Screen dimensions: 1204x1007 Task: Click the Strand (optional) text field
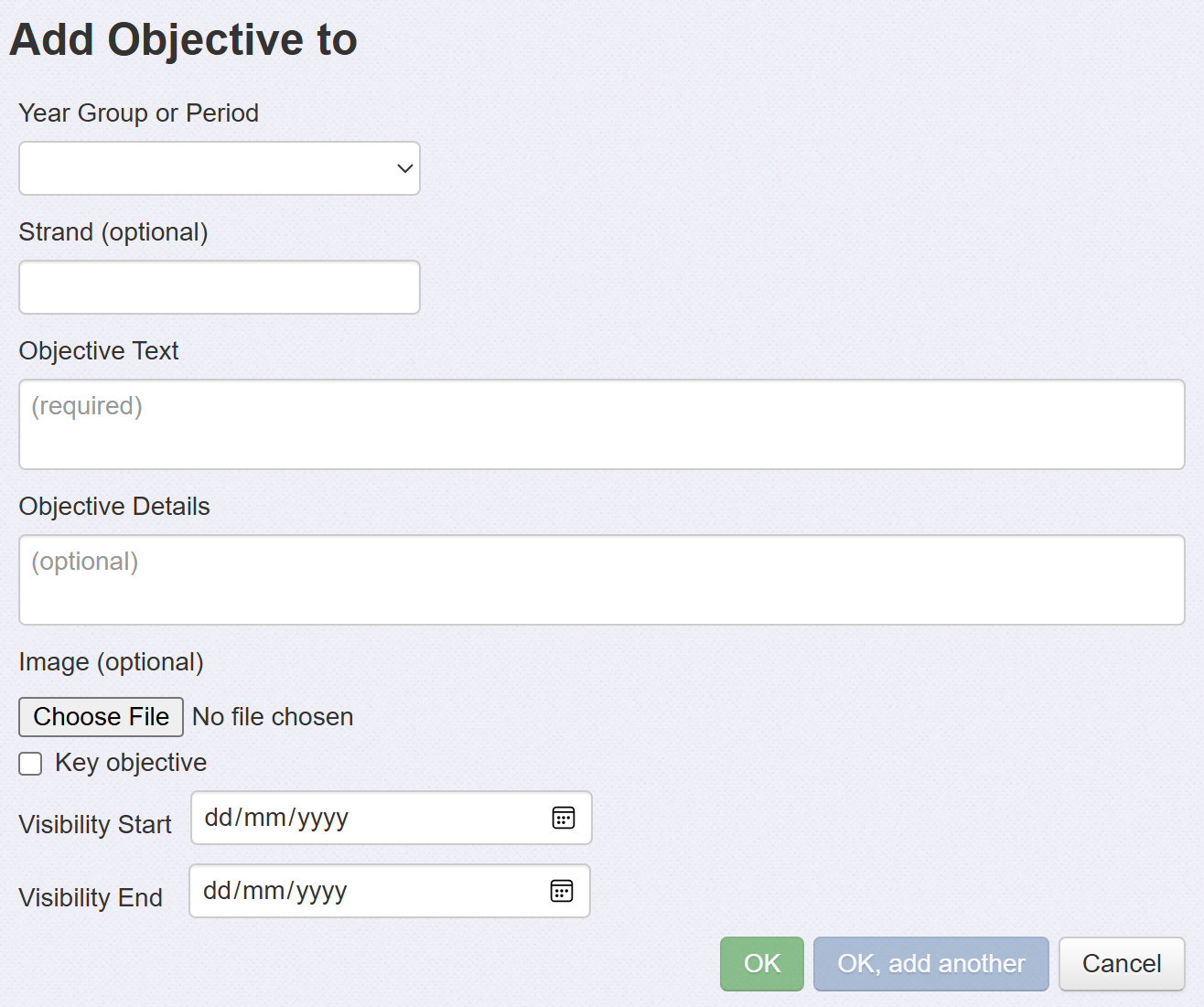tap(220, 287)
